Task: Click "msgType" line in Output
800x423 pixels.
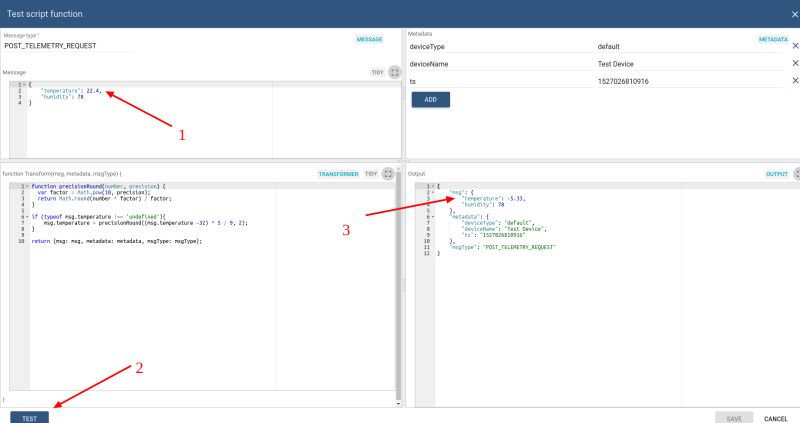Action: point(502,247)
